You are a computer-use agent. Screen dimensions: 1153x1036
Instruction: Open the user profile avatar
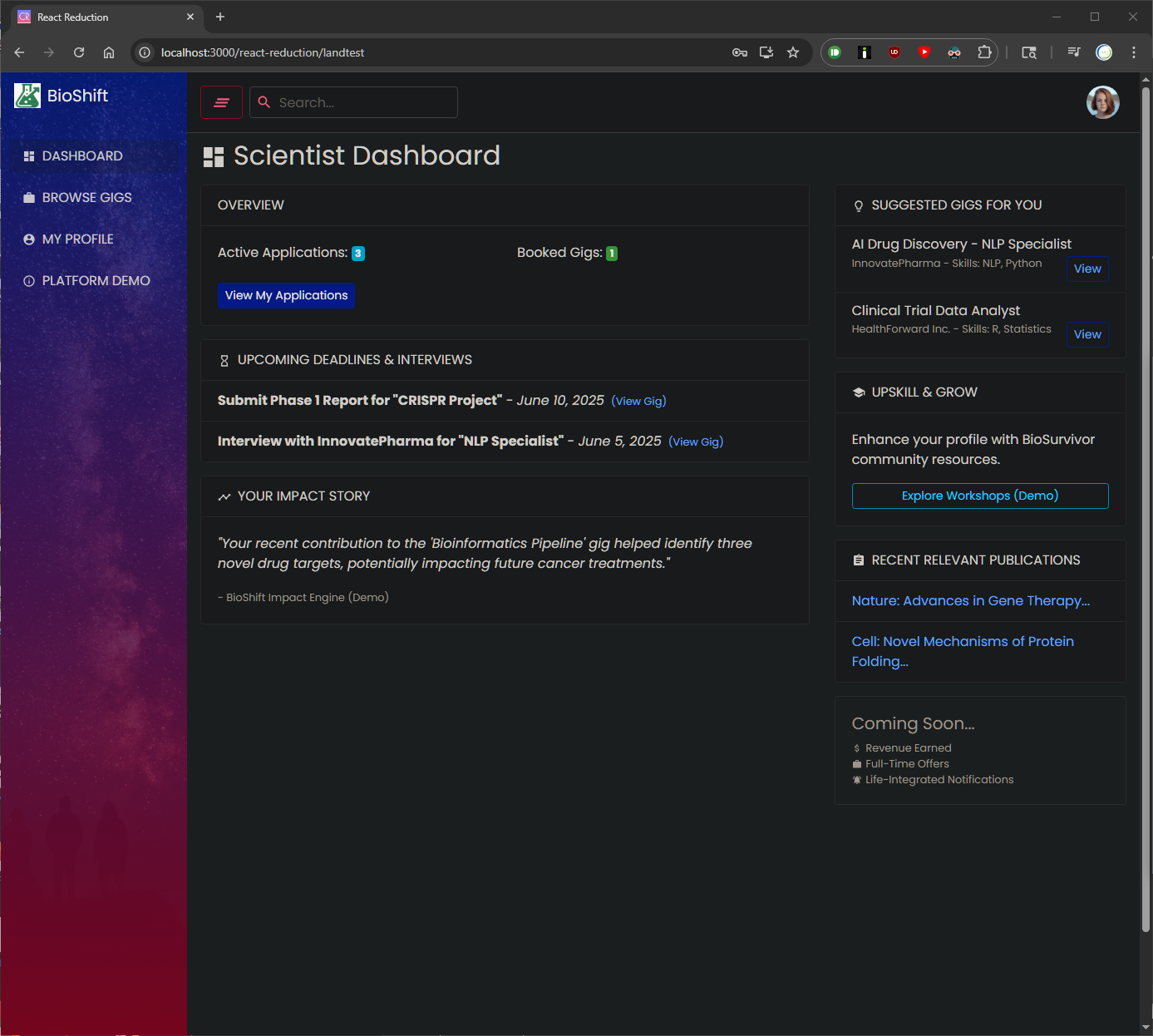(1102, 102)
